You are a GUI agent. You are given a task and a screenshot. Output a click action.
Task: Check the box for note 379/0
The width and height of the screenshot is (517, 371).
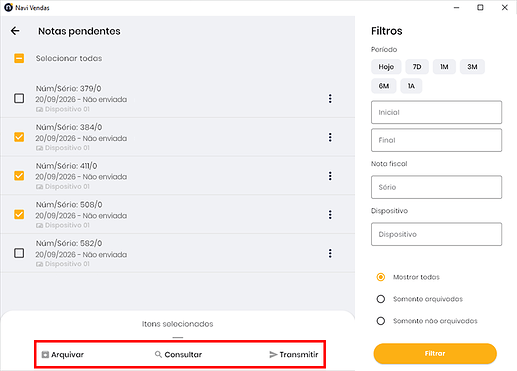(19, 98)
